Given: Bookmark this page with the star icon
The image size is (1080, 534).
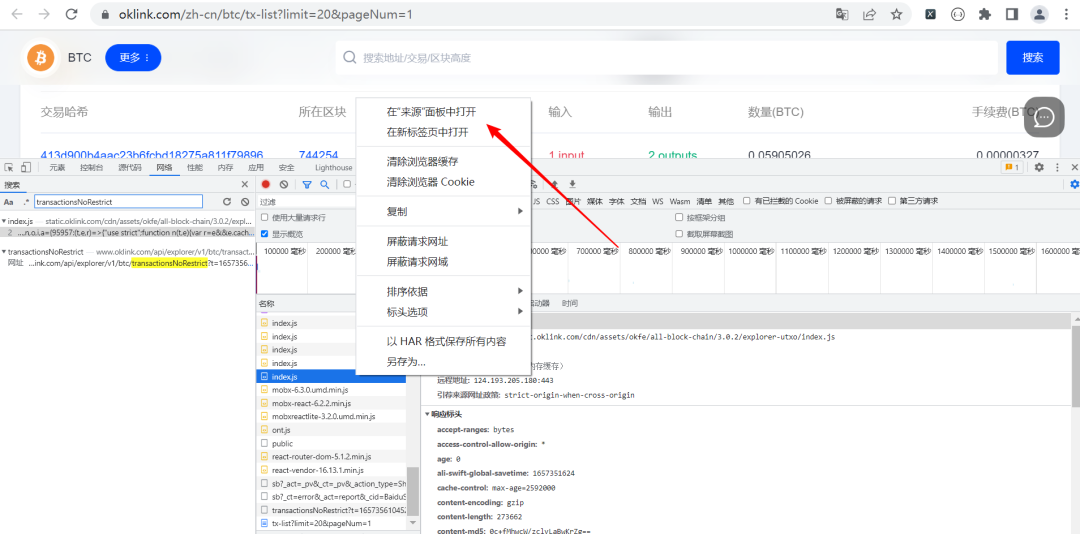Looking at the screenshot, I should 896,14.
